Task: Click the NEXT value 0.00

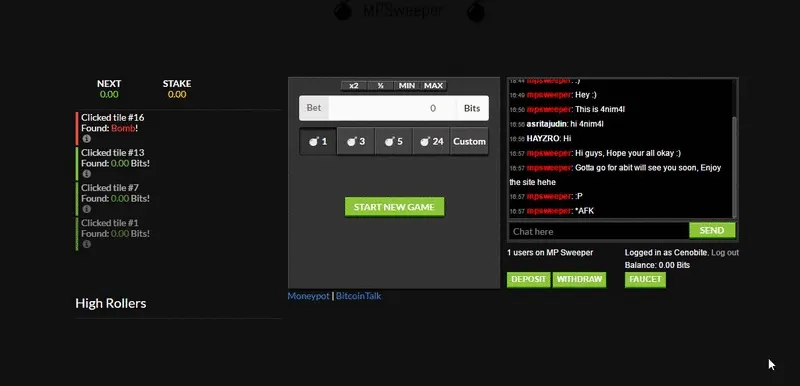Action: tap(109, 94)
